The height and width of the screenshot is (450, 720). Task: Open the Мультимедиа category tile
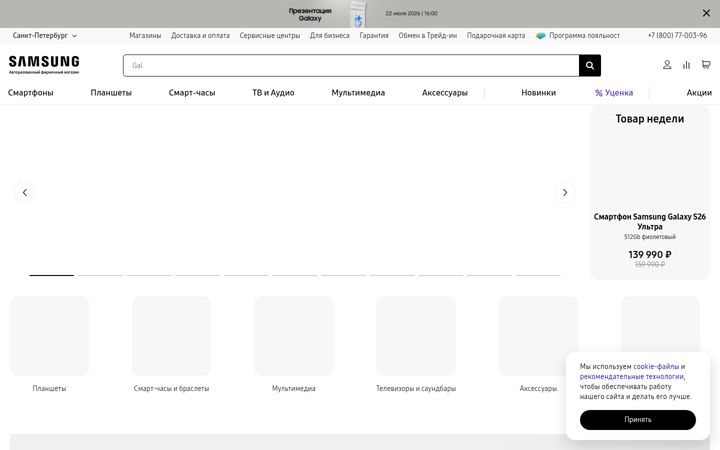(294, 345)
